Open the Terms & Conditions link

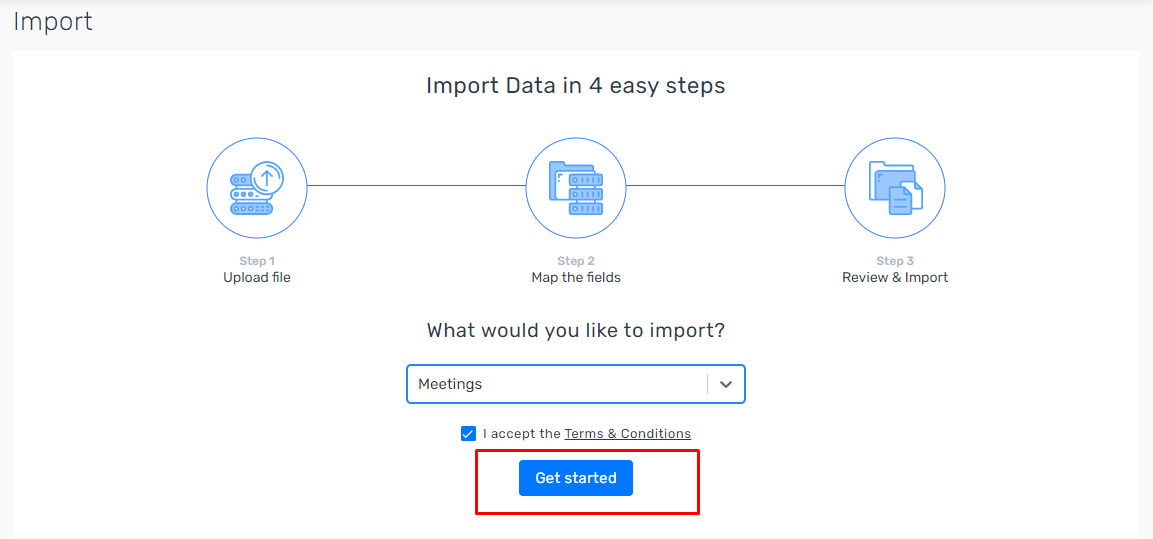[627, 434]
